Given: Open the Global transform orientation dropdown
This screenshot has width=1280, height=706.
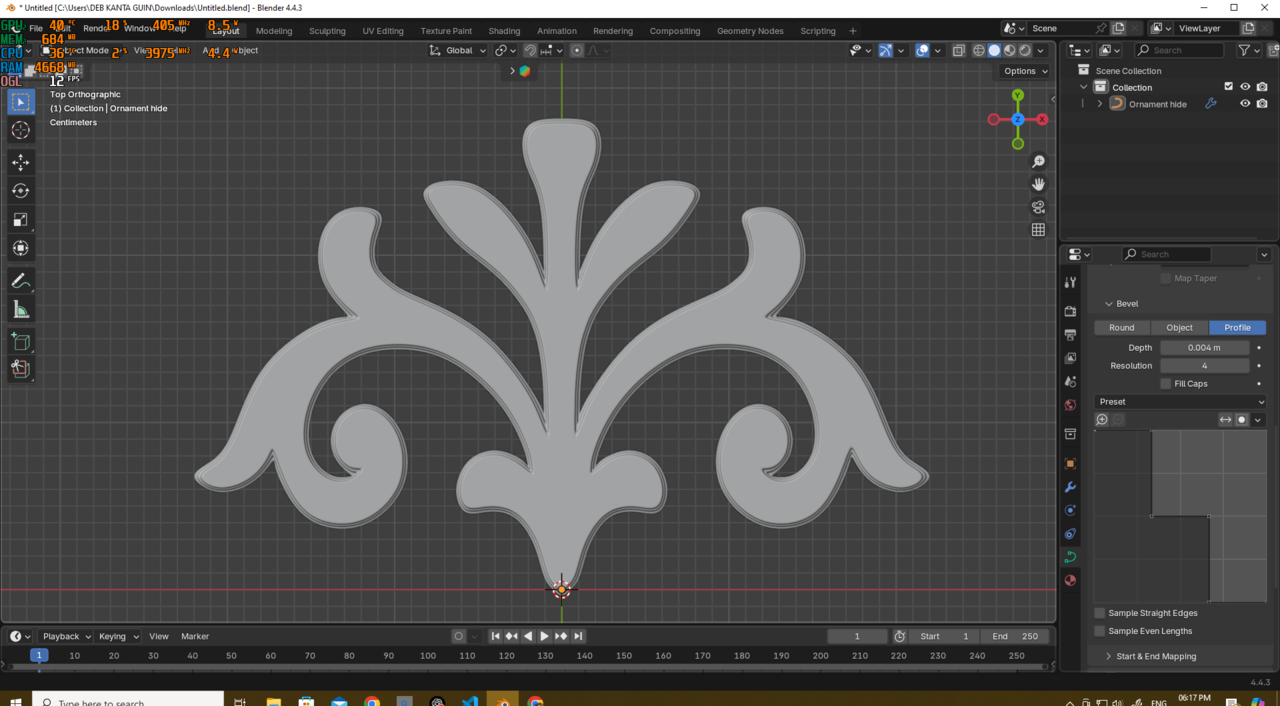Looking at the screenshot, I should pyautogui.click(x=458, y=50).
